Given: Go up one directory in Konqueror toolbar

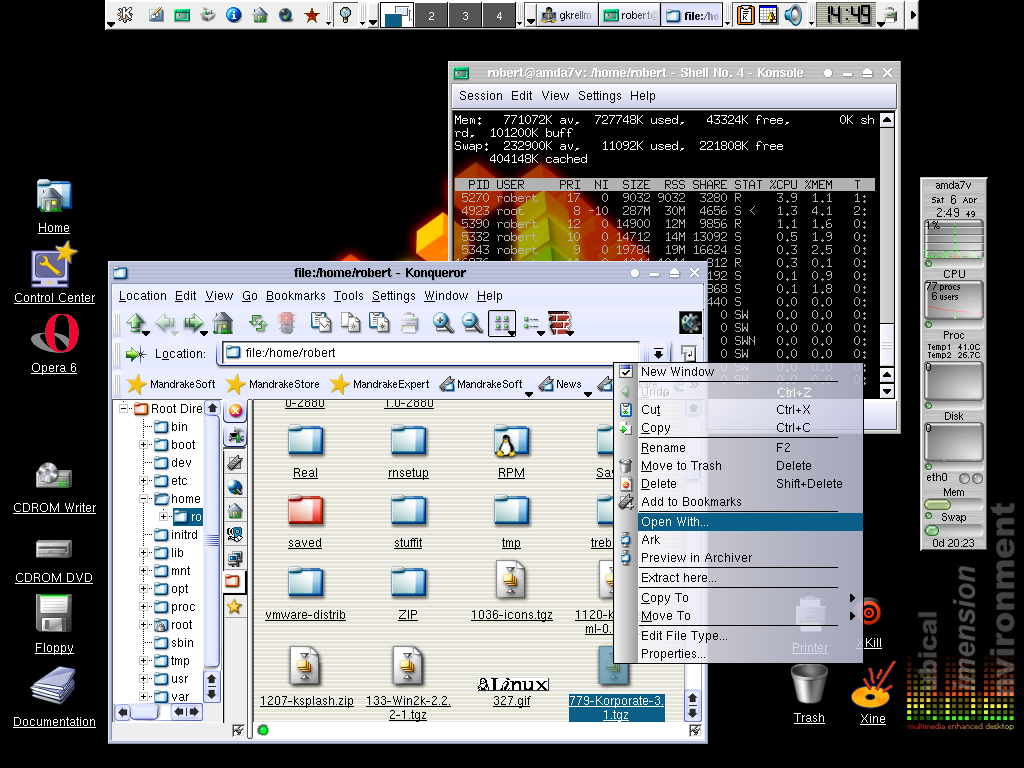Looking at the screenshot, I should pos(136,322).
